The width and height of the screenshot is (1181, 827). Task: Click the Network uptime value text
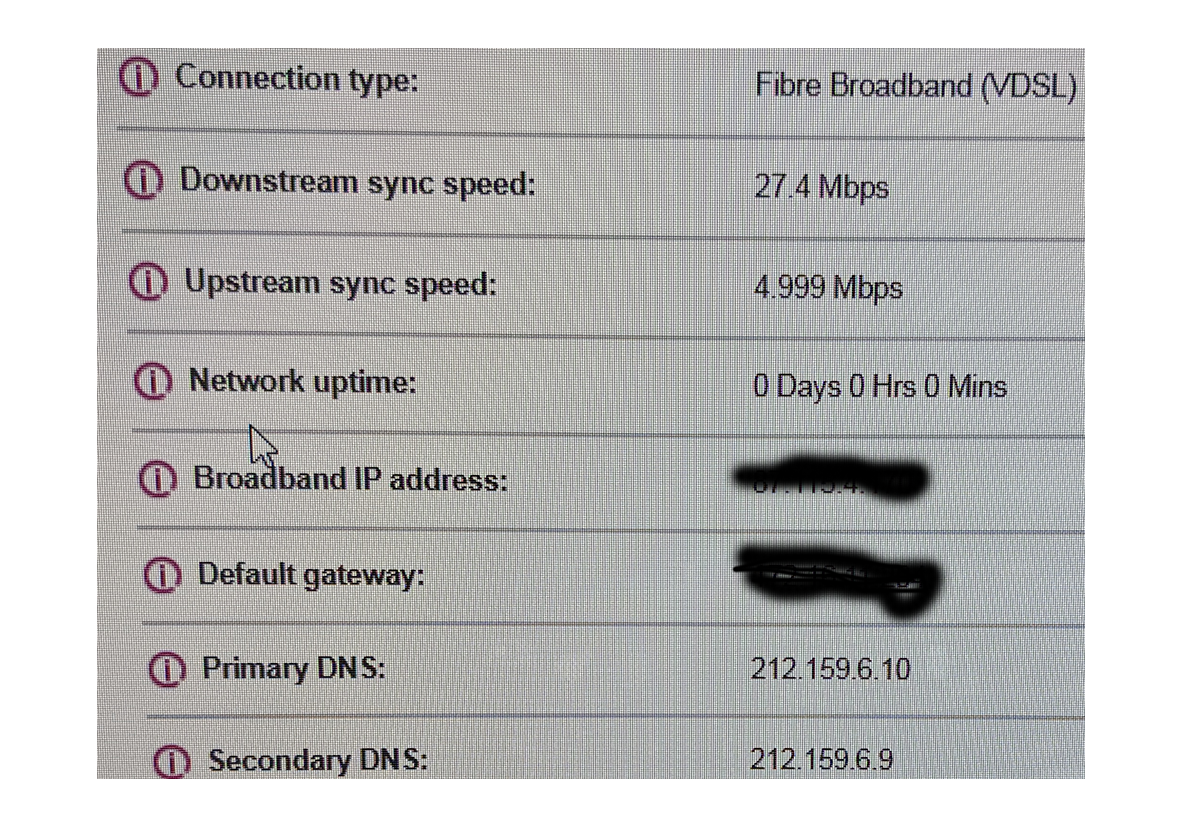tap(880, 387)
